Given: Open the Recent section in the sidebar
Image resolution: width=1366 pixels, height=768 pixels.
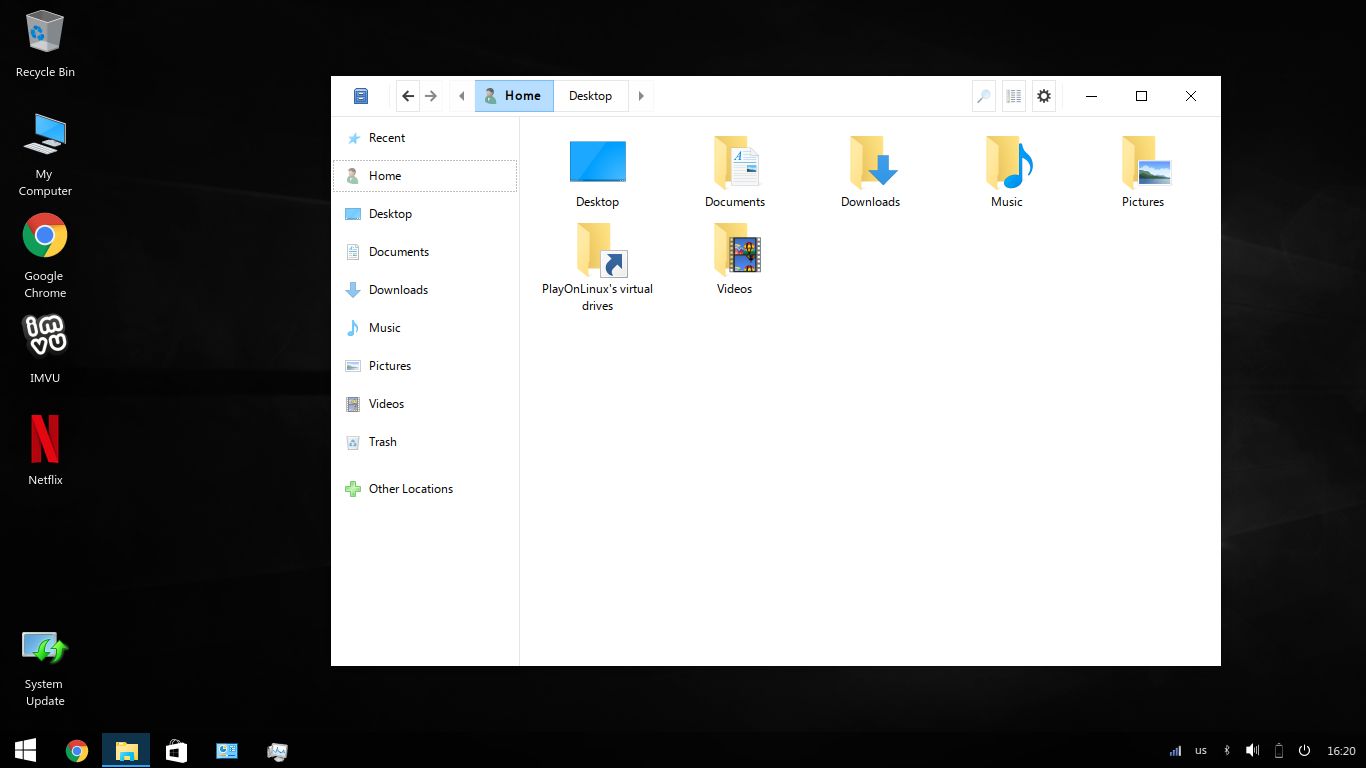Looking at the screenshot, I should (x=386, y=138).
